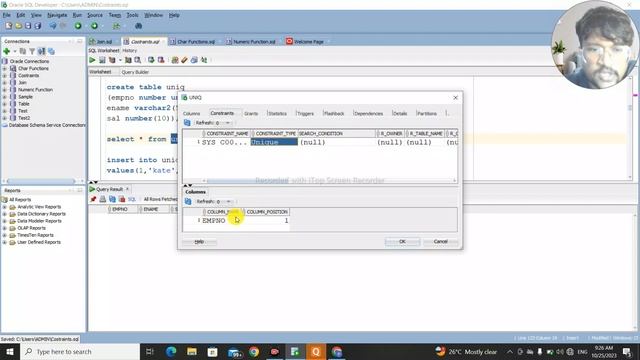
Task: Click the Rollback icon in worksheet toolbar
Action: pos(161,60)
